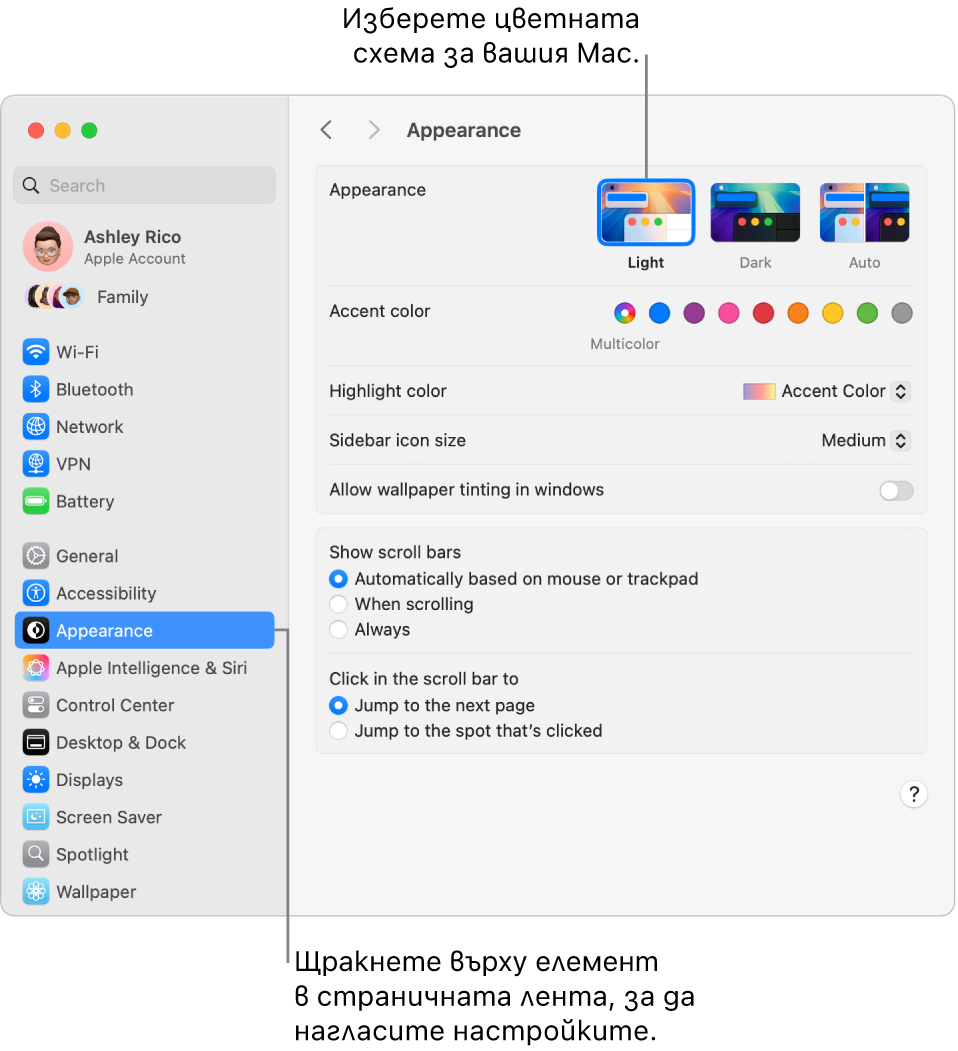
Task: Open the Displays sidebar item
Action: coord(144,780)
